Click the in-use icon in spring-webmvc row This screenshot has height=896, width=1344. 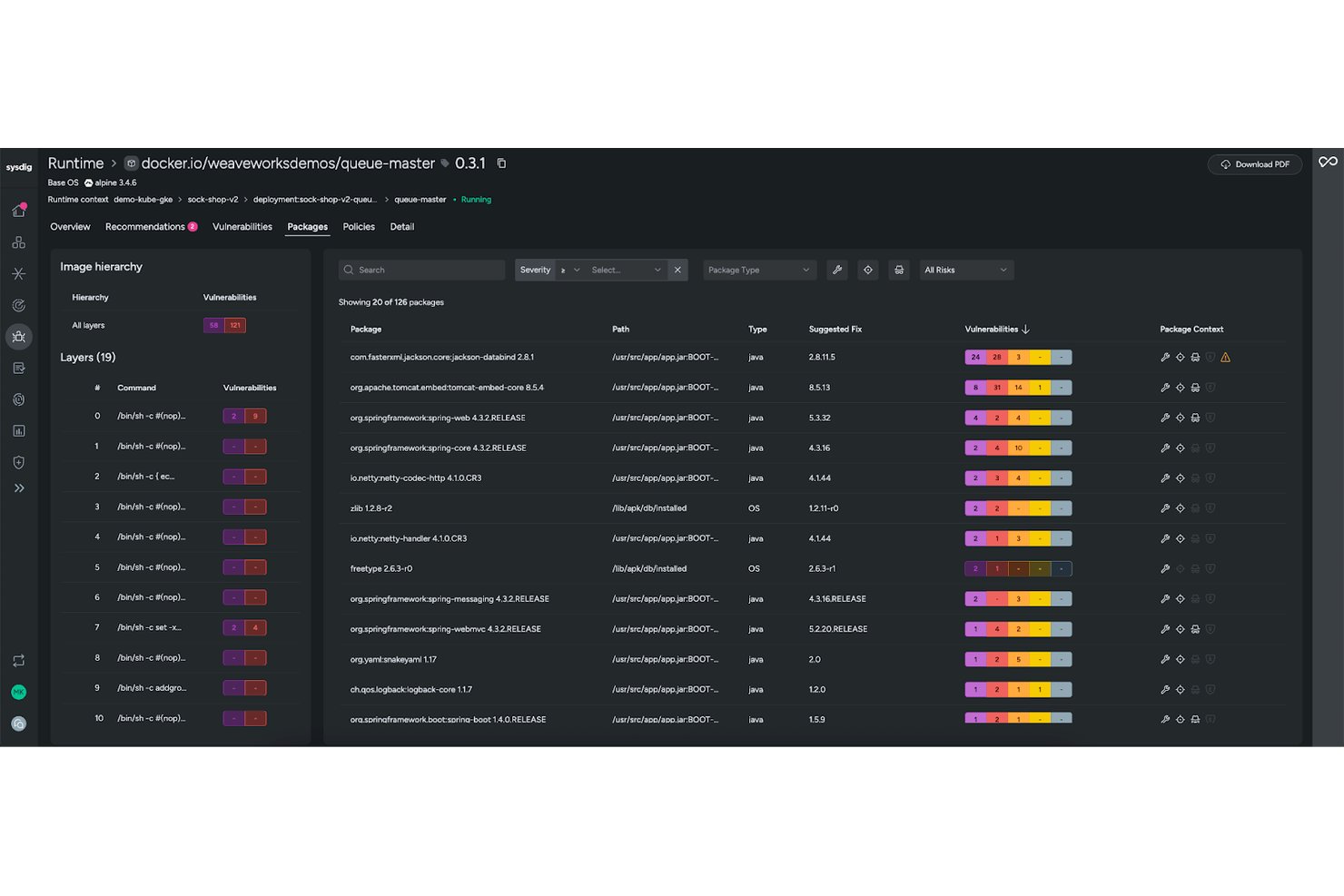pos(1195,629)
